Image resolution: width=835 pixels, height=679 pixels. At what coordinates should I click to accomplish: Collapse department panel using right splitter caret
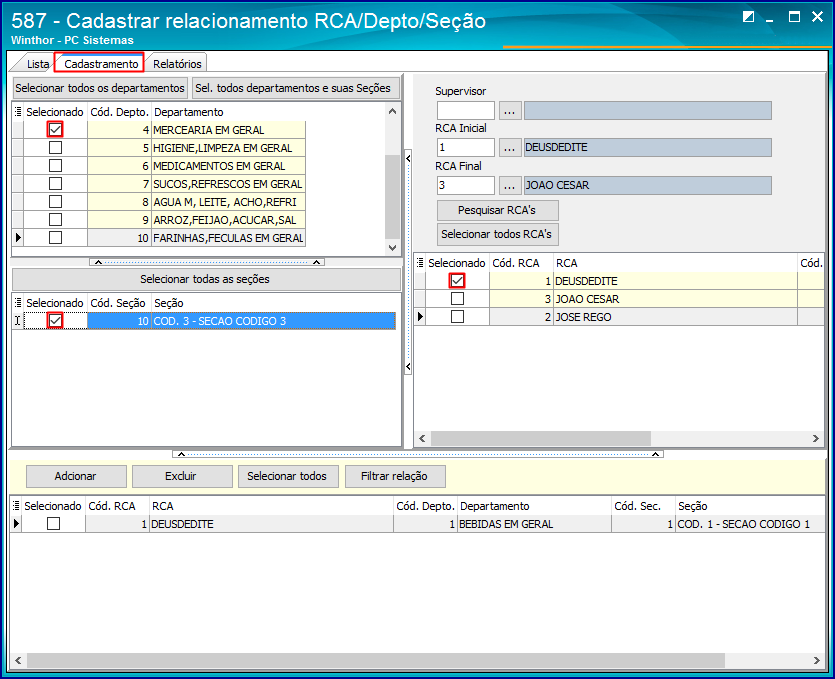[x=316, y=262]
